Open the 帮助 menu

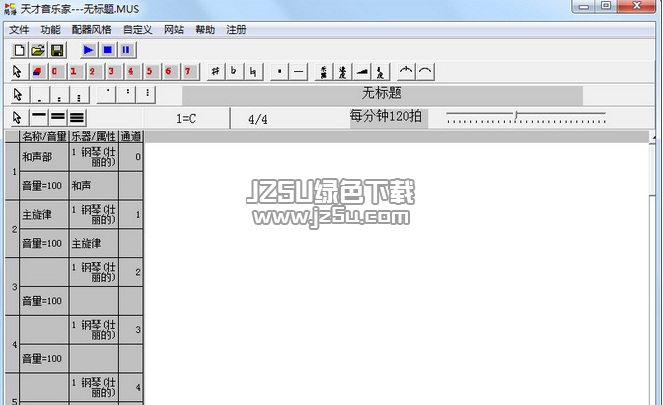coord(205,30)
